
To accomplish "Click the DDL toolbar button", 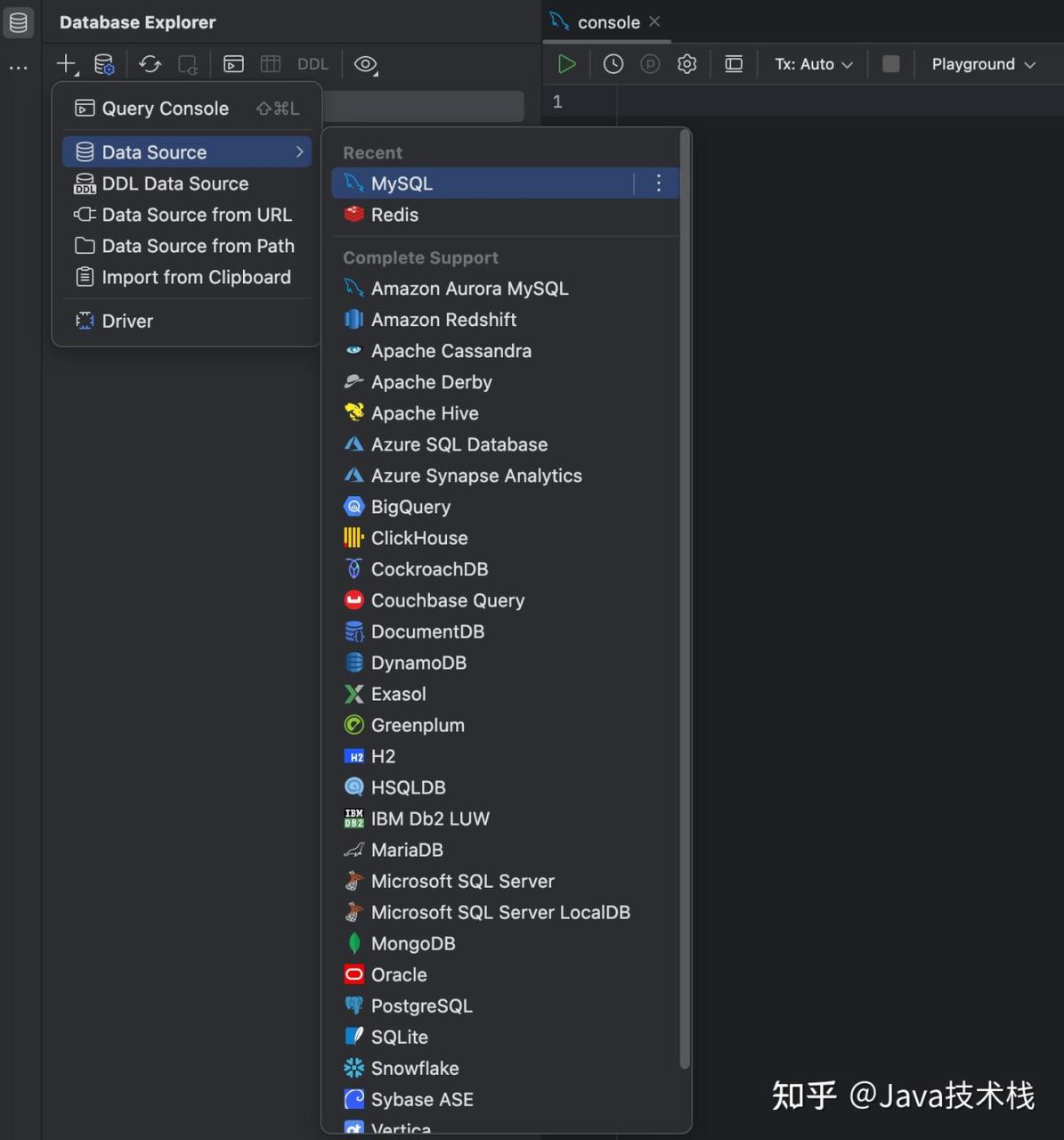I will tap(313, 64).
